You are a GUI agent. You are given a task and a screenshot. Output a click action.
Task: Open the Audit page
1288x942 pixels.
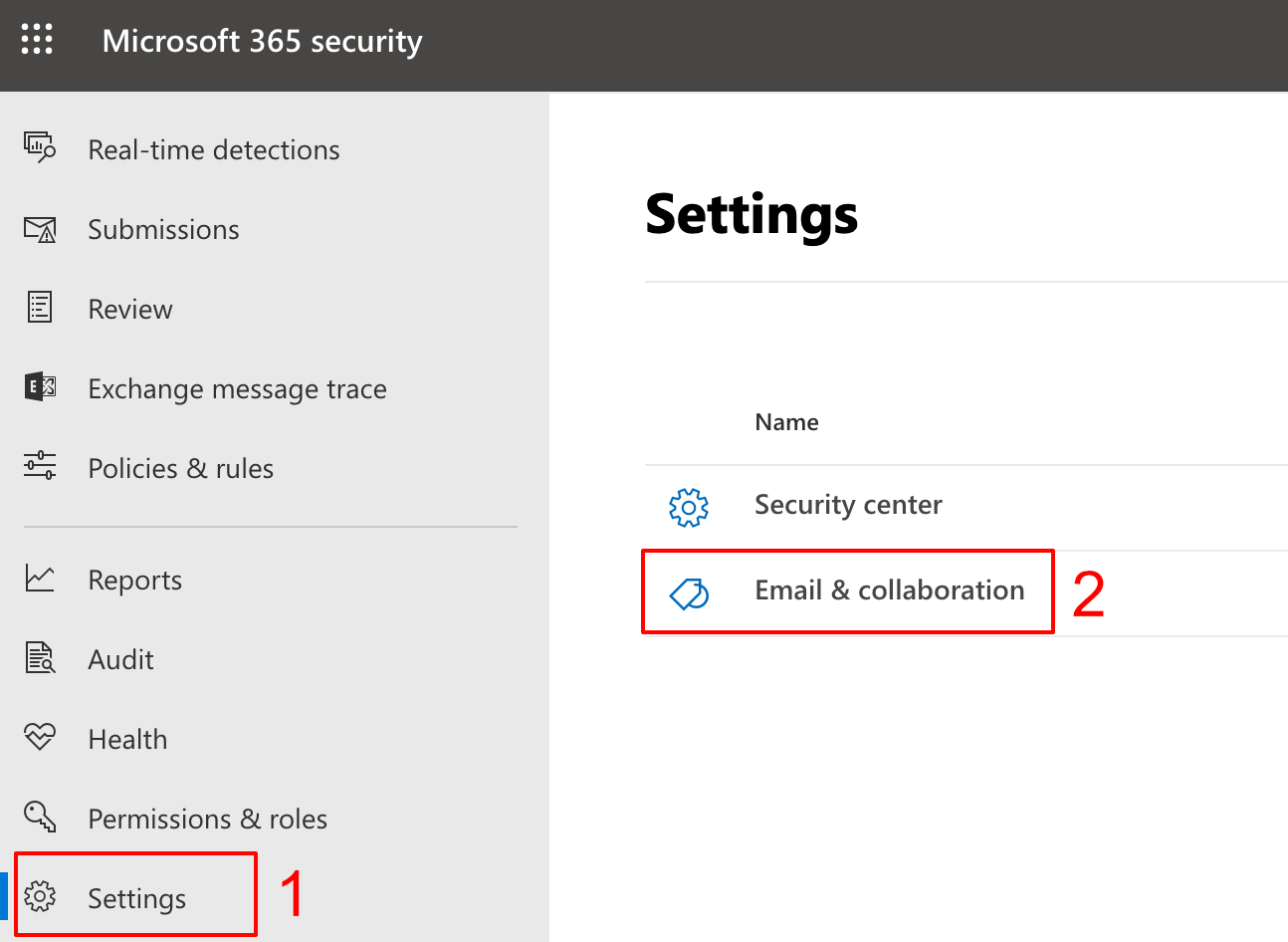click(120, 659)
